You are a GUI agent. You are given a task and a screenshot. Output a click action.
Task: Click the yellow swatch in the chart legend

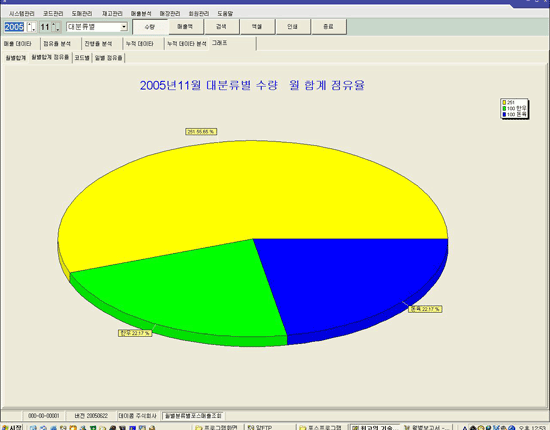(504, 102)
